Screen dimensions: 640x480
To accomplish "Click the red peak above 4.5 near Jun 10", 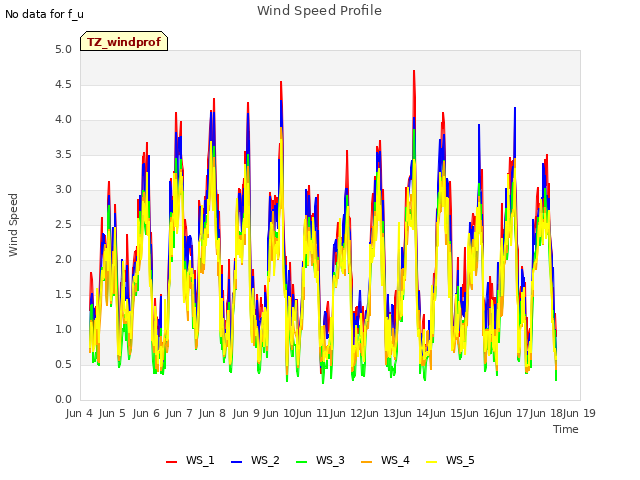I will coord(281,84).
